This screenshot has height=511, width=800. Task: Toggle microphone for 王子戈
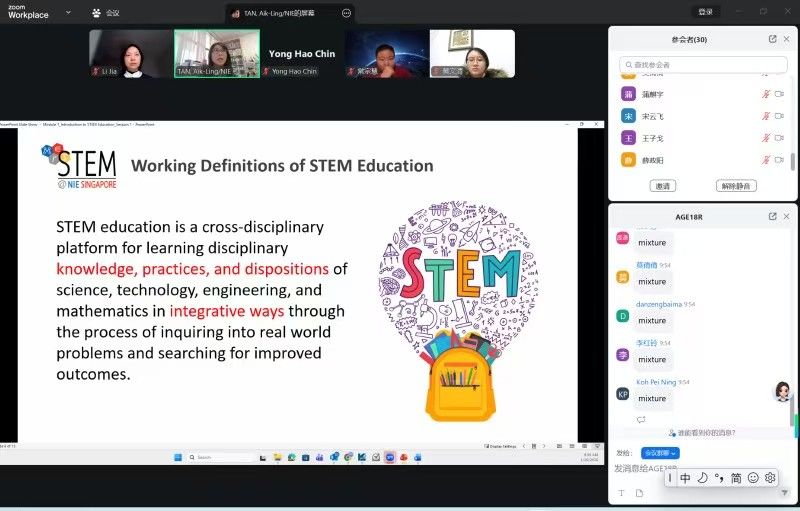tap(766, 137)
